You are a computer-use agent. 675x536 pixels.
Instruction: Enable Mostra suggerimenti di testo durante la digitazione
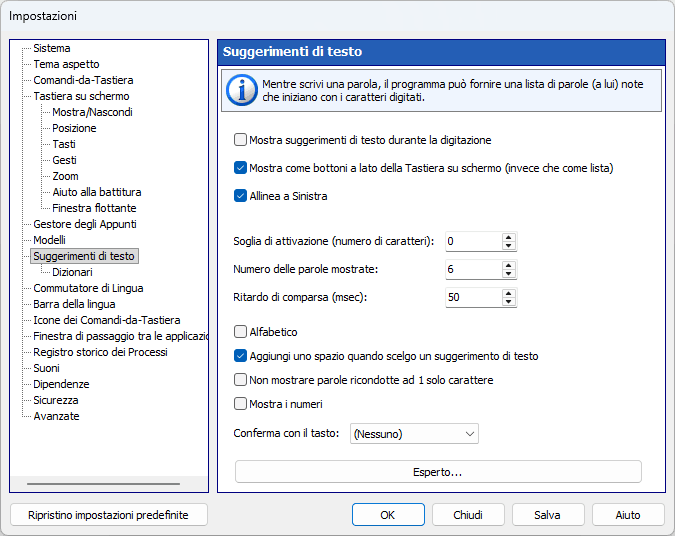[240, 140]
